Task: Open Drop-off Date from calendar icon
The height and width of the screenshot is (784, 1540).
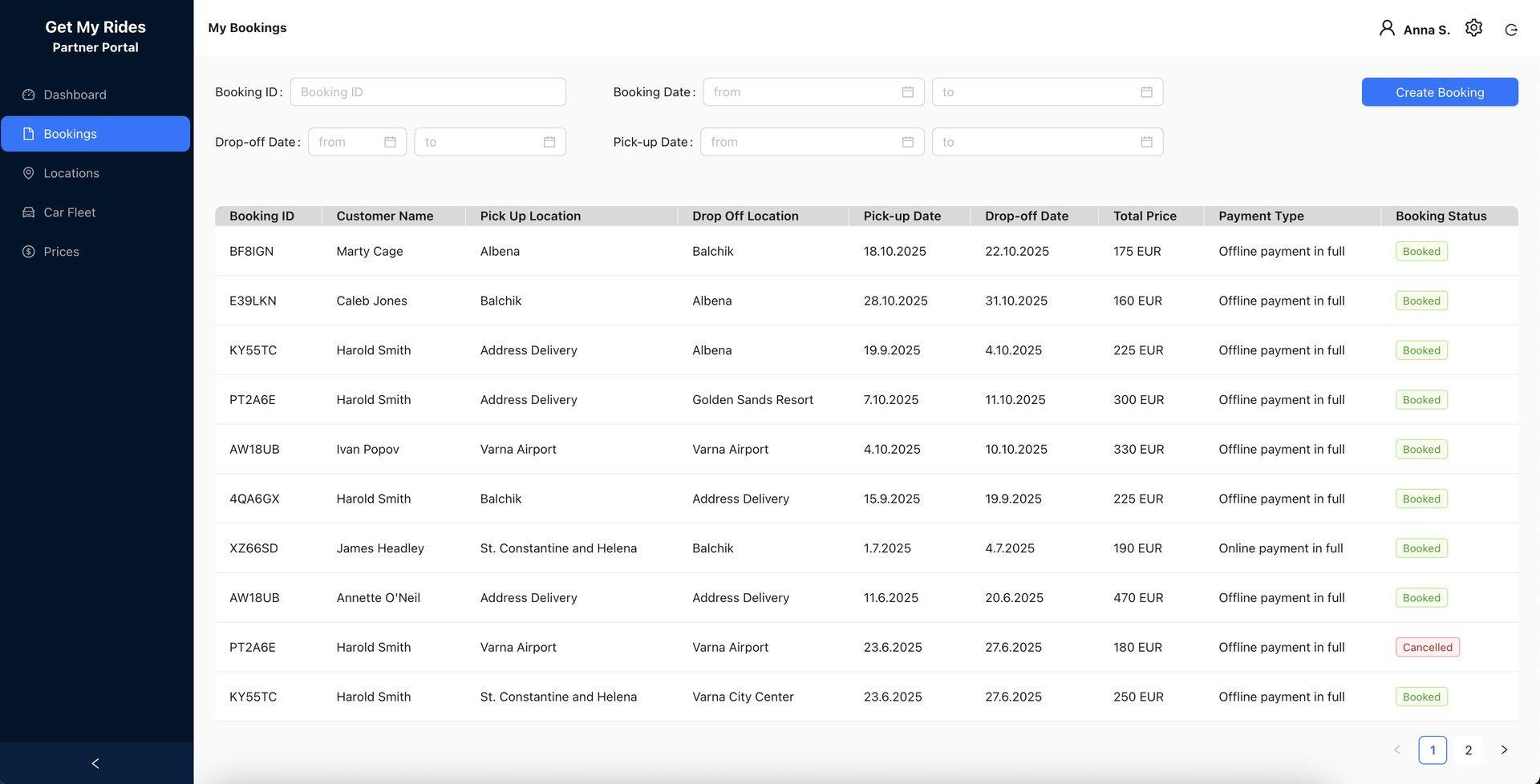Action: pos(390,142)
